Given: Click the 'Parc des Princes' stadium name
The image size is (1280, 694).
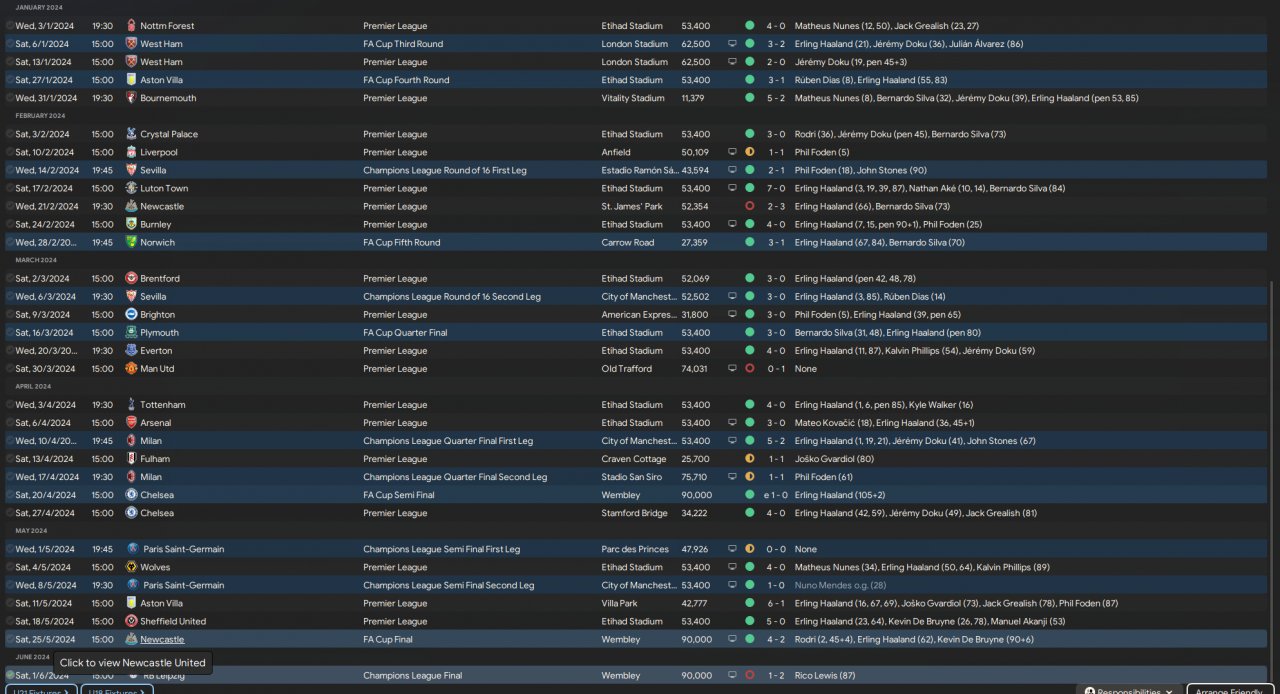Looking at the screenshot, I should pos(634,549).
